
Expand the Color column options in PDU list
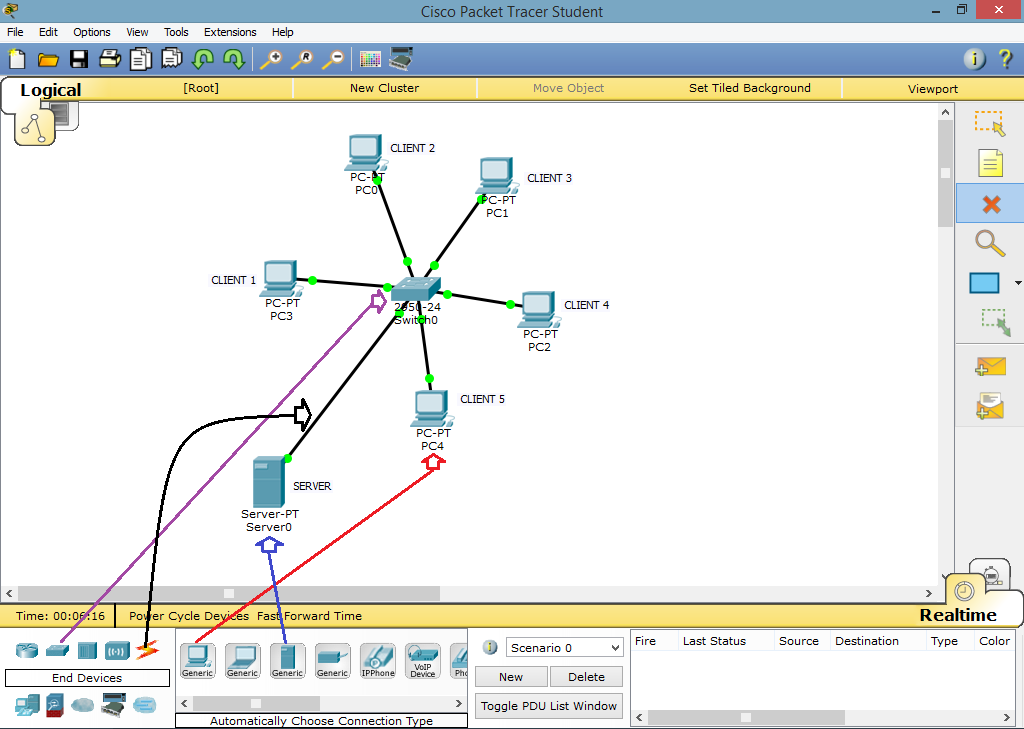click(x=994, y=641)
